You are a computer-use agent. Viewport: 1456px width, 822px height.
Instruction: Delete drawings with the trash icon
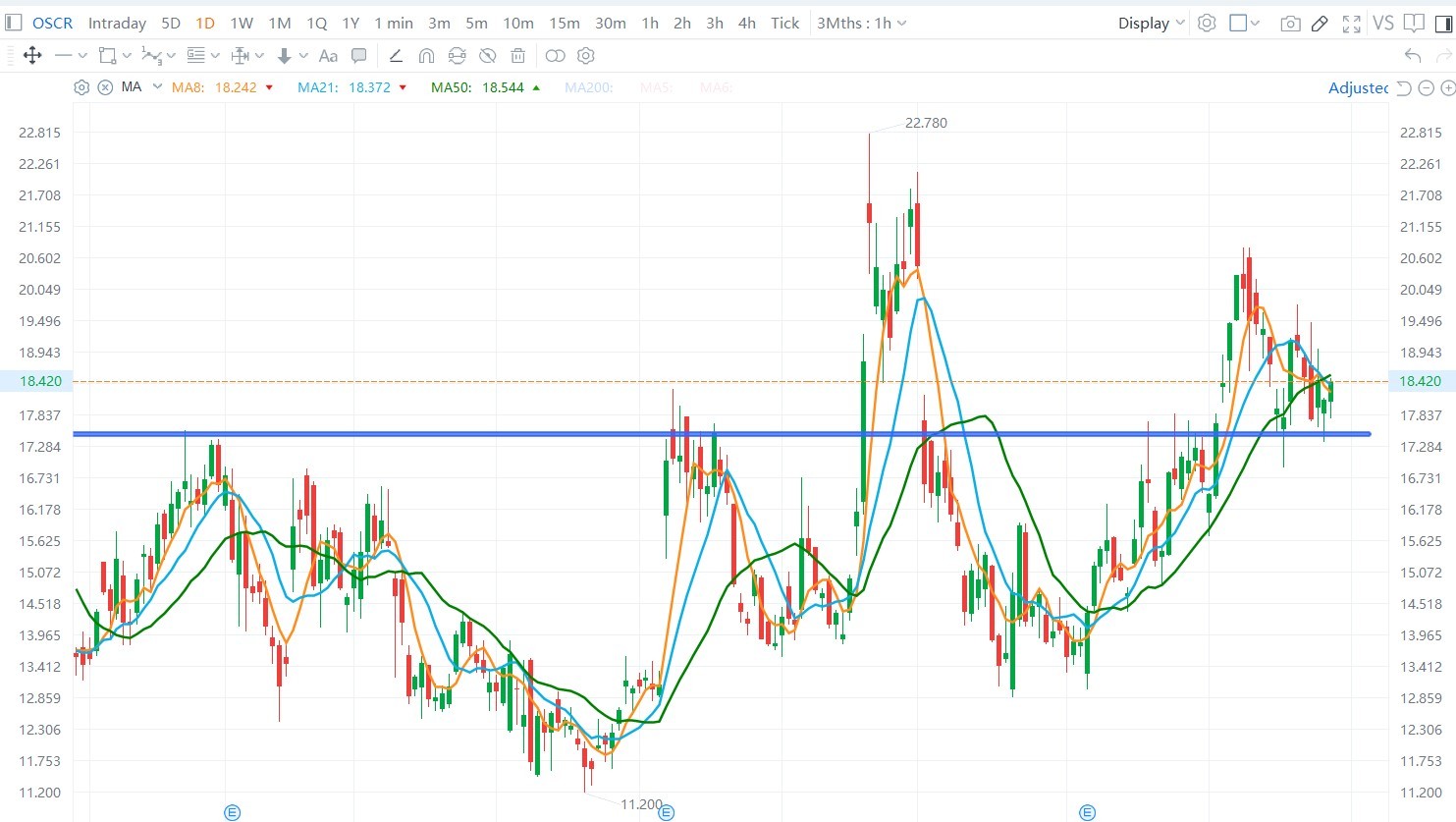pyautogui.click(x=517, y=56)
